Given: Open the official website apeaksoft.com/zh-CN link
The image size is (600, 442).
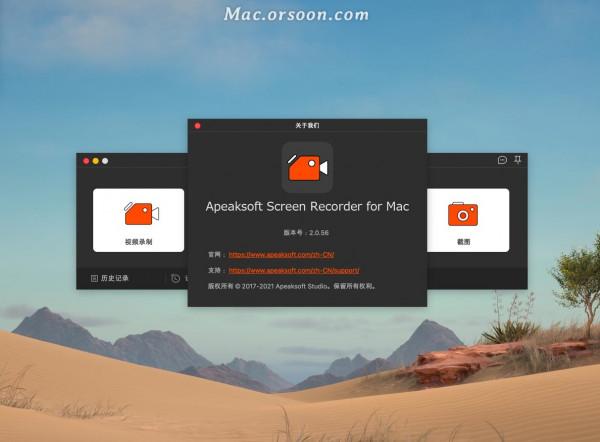Looking at the screenshot, I should (x=281, y=254).
